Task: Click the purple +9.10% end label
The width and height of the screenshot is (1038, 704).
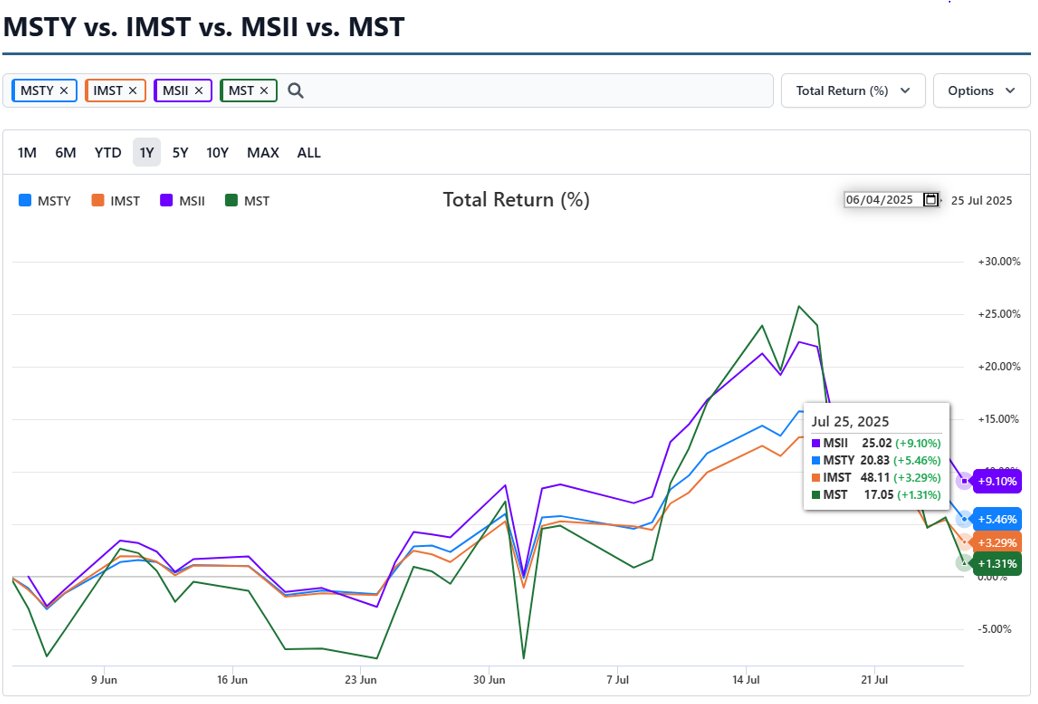Action: (997, 481)
